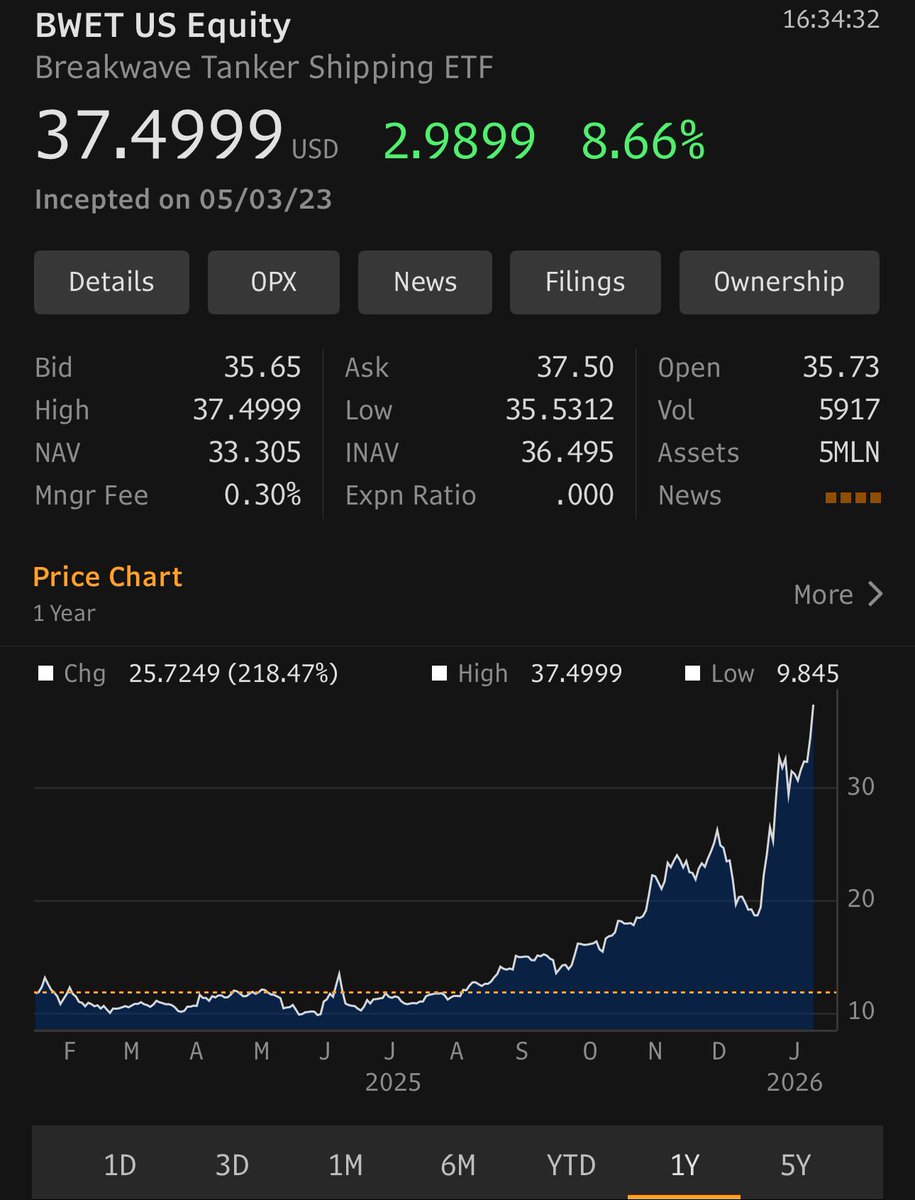Tap the Open value 35.73
The image size is (915, 1200).
pos(841,368)
